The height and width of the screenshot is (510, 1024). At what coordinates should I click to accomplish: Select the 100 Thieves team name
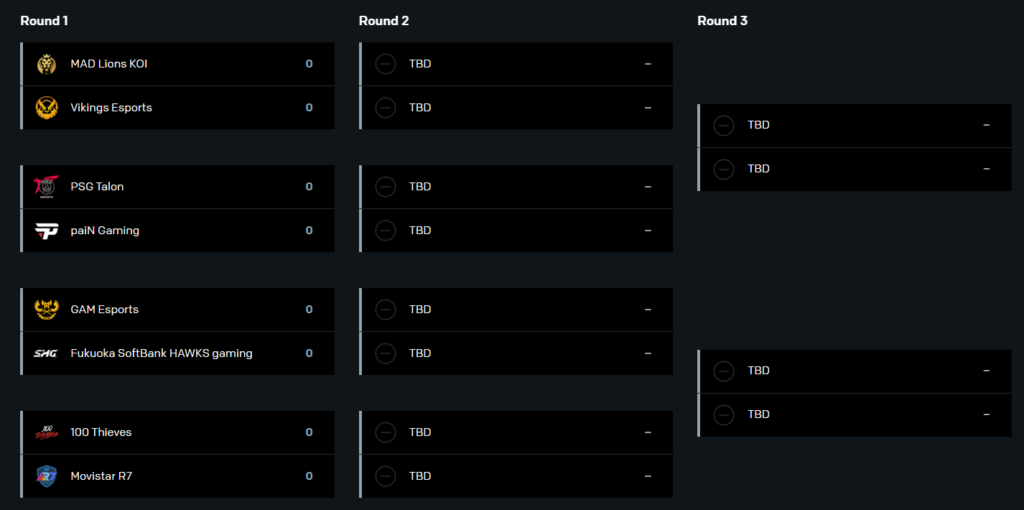coord(101,432)
